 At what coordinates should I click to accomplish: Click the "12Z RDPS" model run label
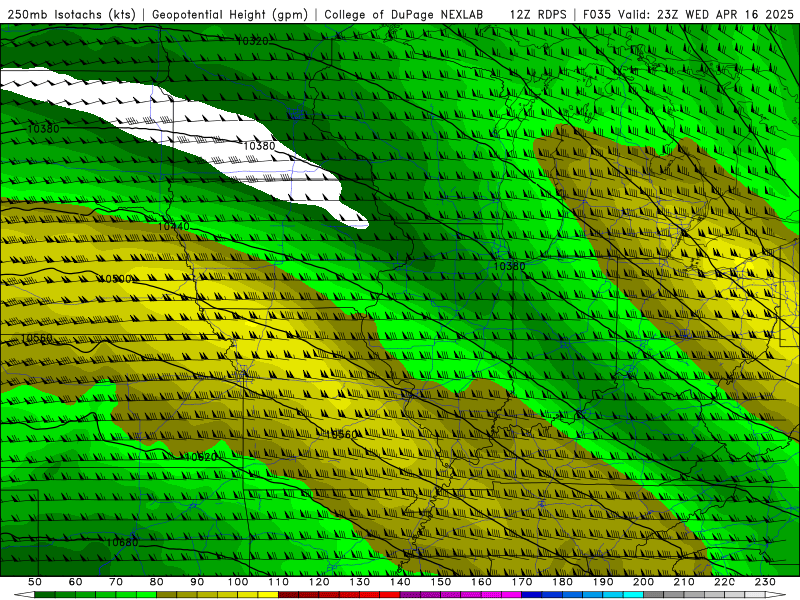[x=538, y=15]
